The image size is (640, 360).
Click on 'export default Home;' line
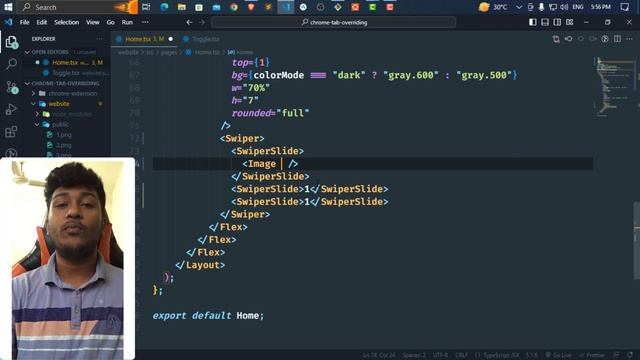(x=208, y=316)
